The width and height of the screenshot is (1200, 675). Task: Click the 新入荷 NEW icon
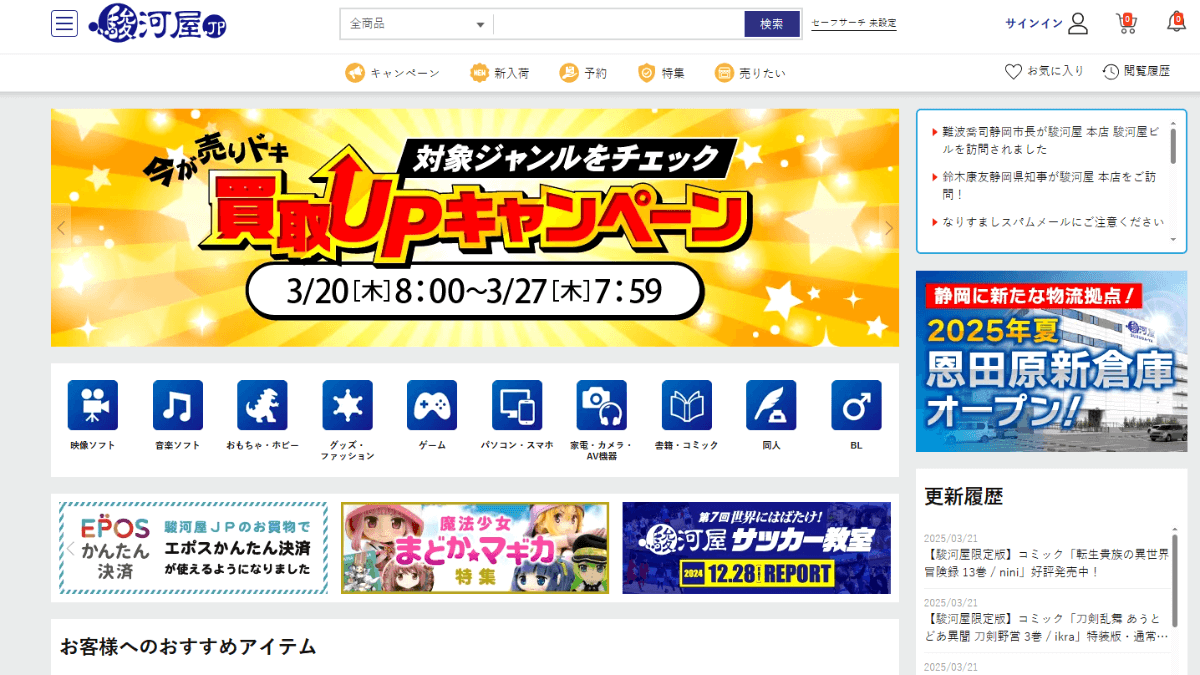(x=480, y=73)
